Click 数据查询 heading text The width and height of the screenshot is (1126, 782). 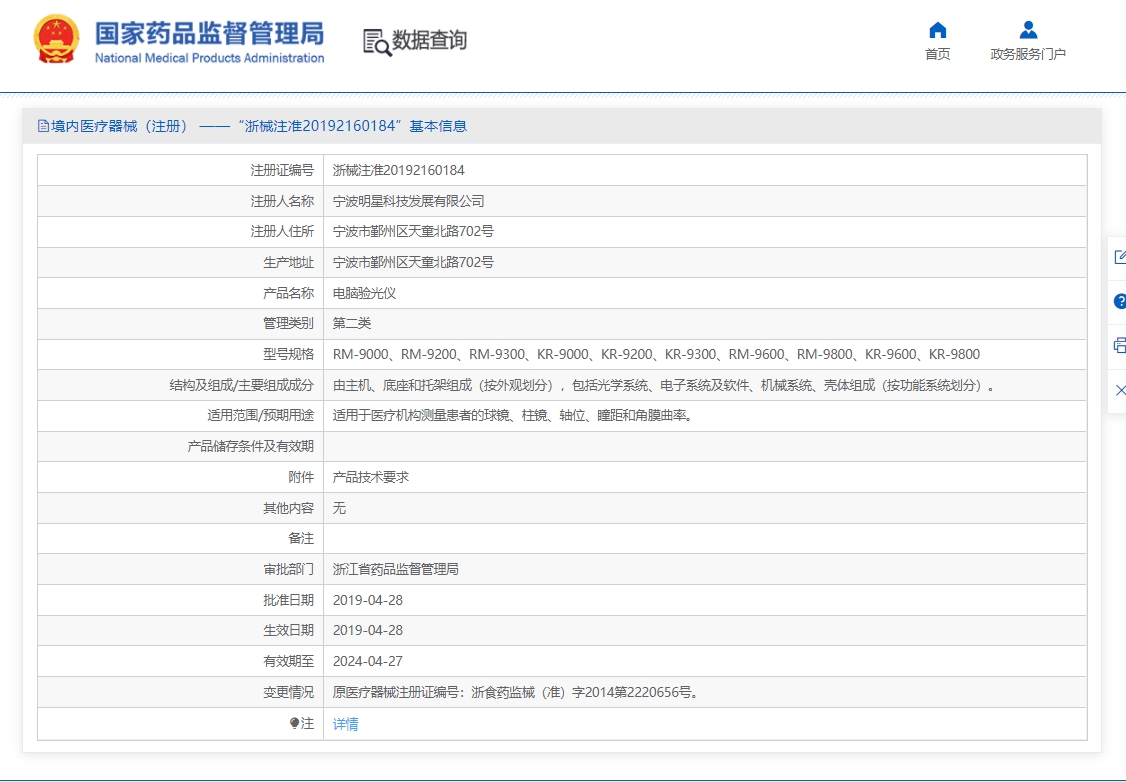click(x=429, y=40)
